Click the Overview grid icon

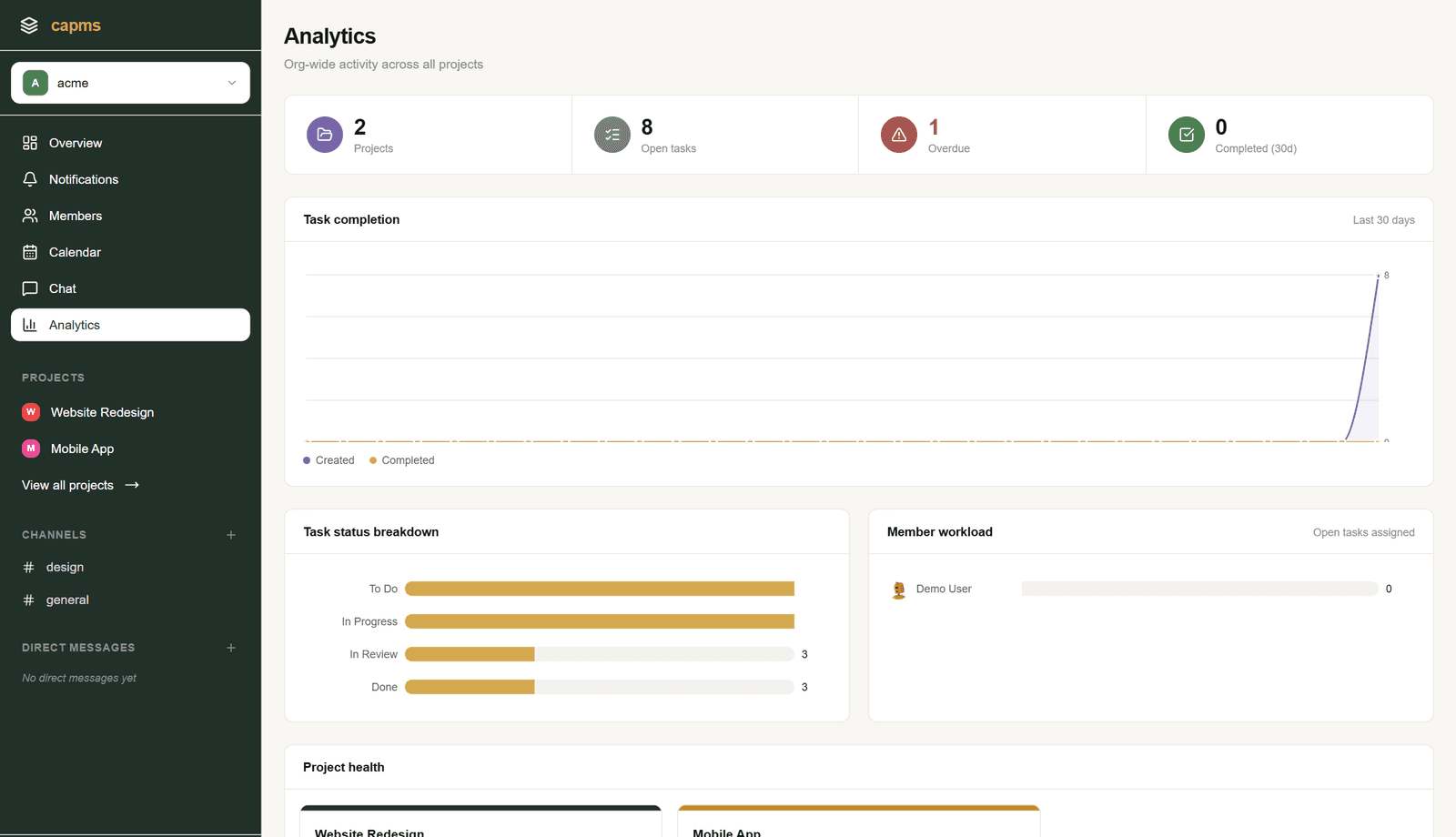tap(30, 143)
